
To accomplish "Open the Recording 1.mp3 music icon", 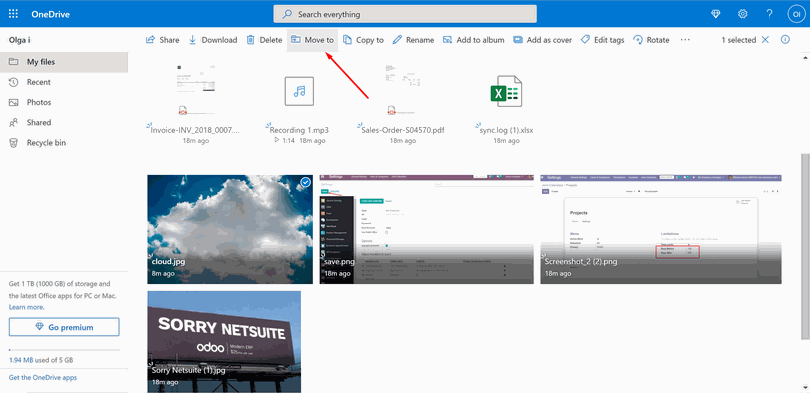I will coord(299,91).
